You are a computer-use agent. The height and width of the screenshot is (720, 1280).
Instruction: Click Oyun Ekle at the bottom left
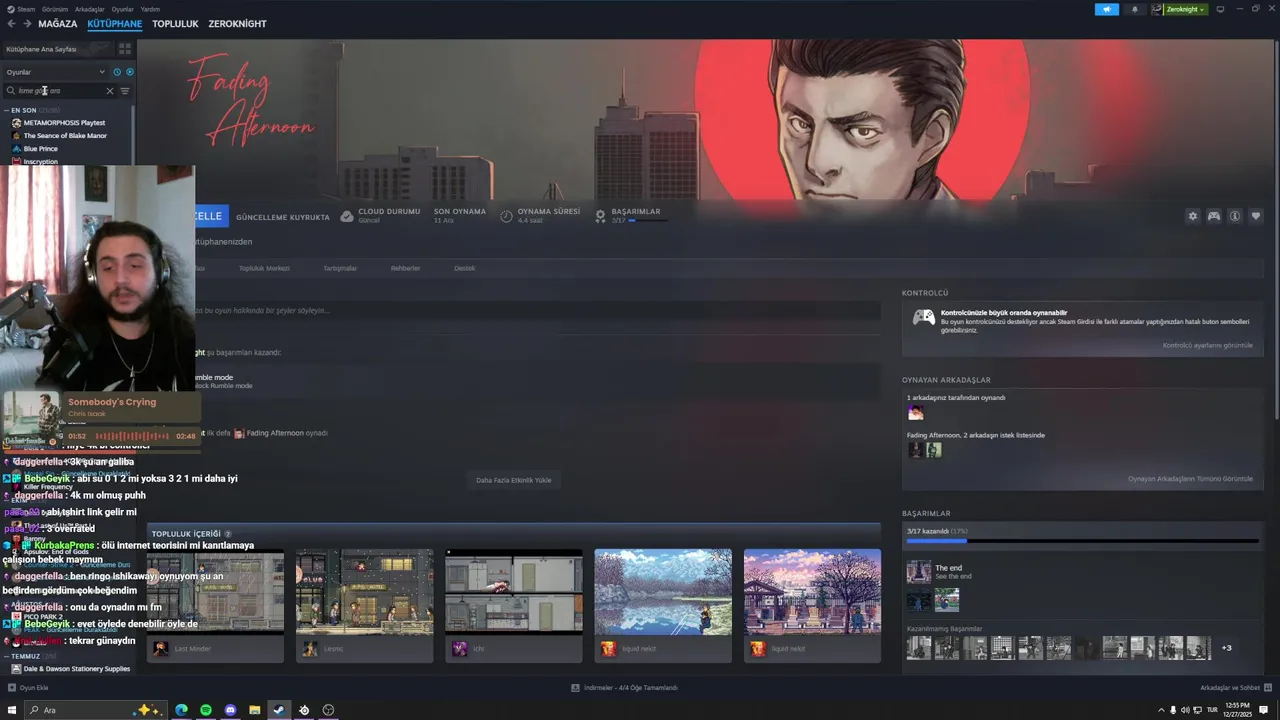[28, 688]
